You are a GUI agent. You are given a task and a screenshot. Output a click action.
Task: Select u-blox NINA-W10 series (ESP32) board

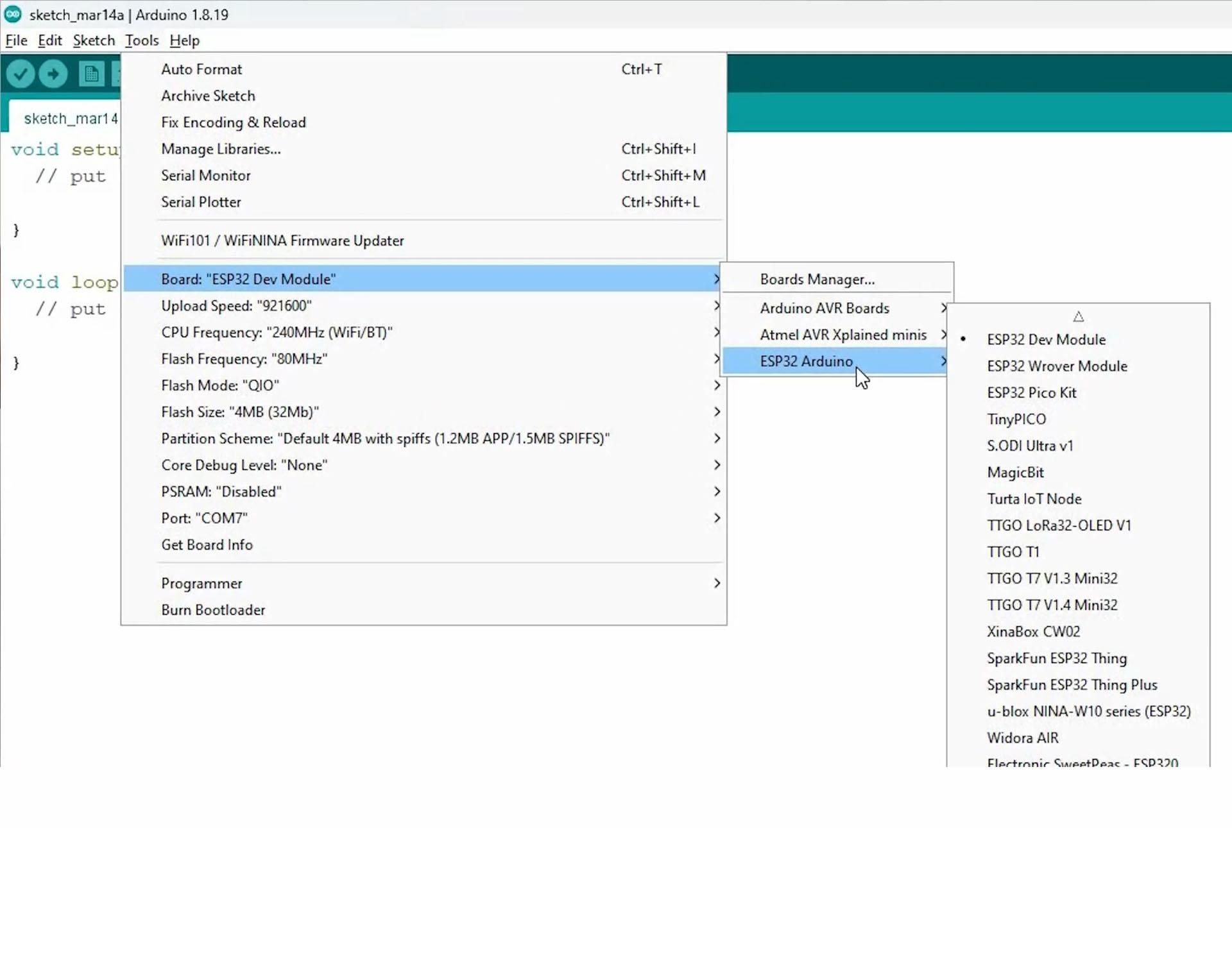pos(1079,712)
